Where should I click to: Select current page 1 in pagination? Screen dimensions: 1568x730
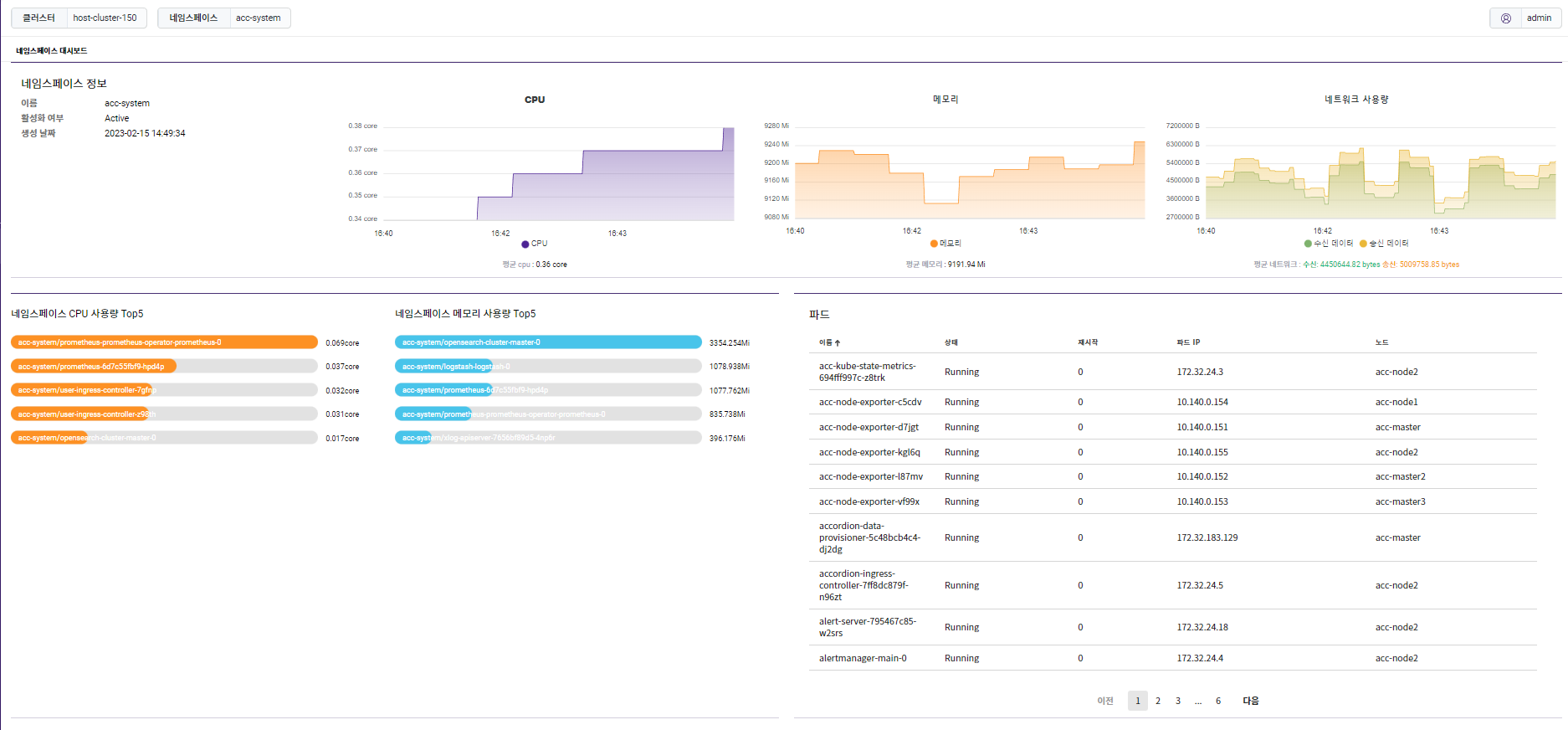1138,701
